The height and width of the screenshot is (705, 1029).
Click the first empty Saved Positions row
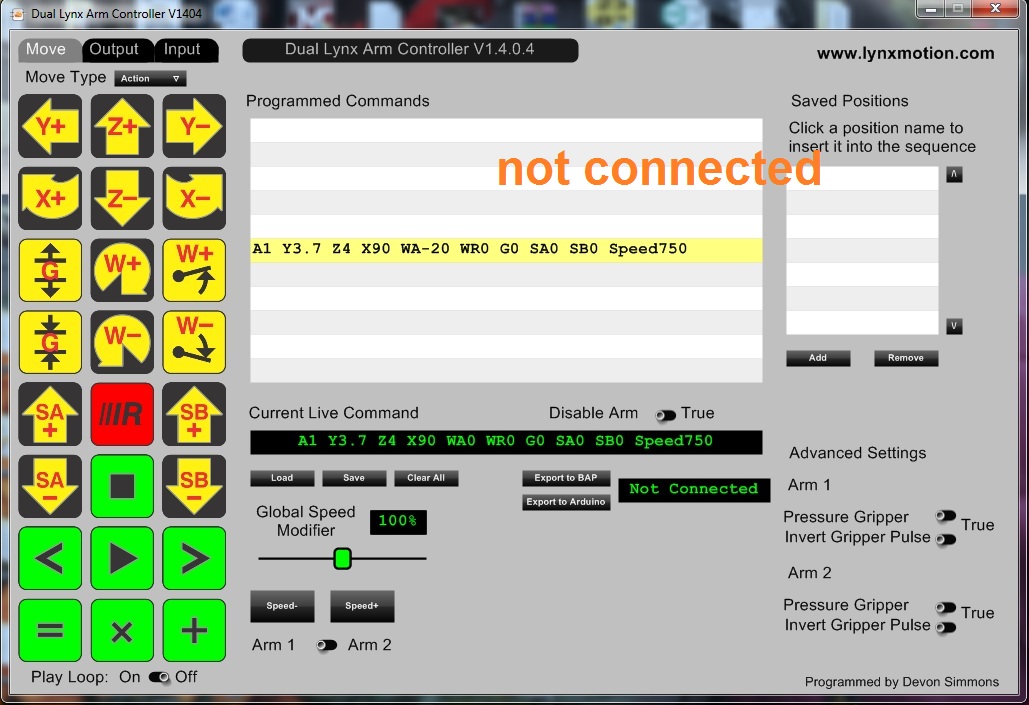point(862,179)
